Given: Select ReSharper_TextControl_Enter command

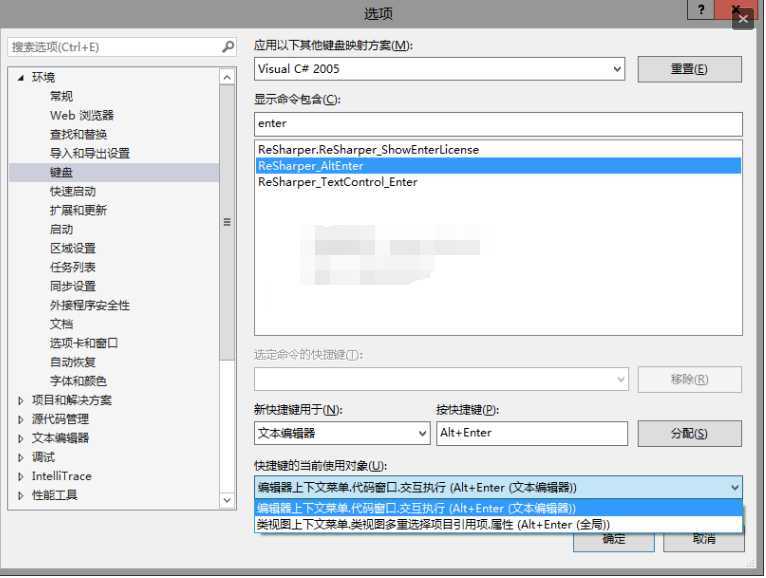Looking at the screenshot, I should point(498,182).
